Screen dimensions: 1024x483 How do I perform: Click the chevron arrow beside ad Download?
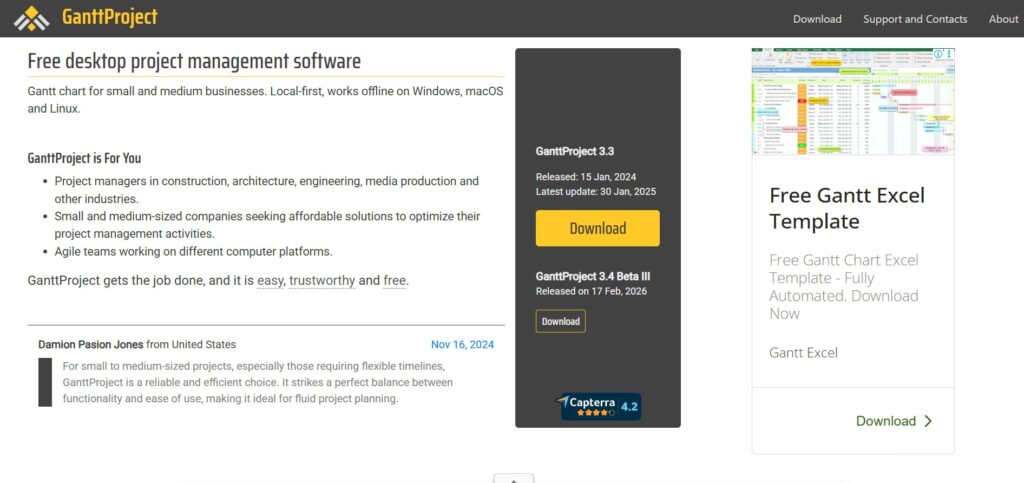click(x=928, y=421)
